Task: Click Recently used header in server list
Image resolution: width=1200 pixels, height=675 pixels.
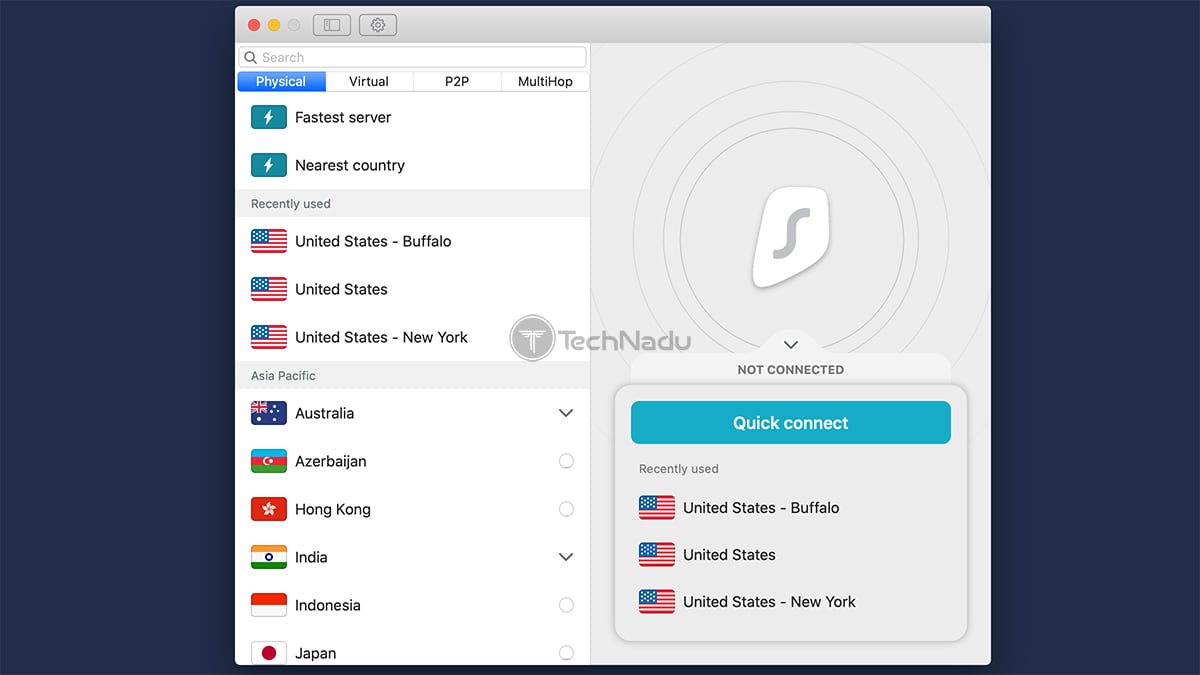Action: (291, 204)
